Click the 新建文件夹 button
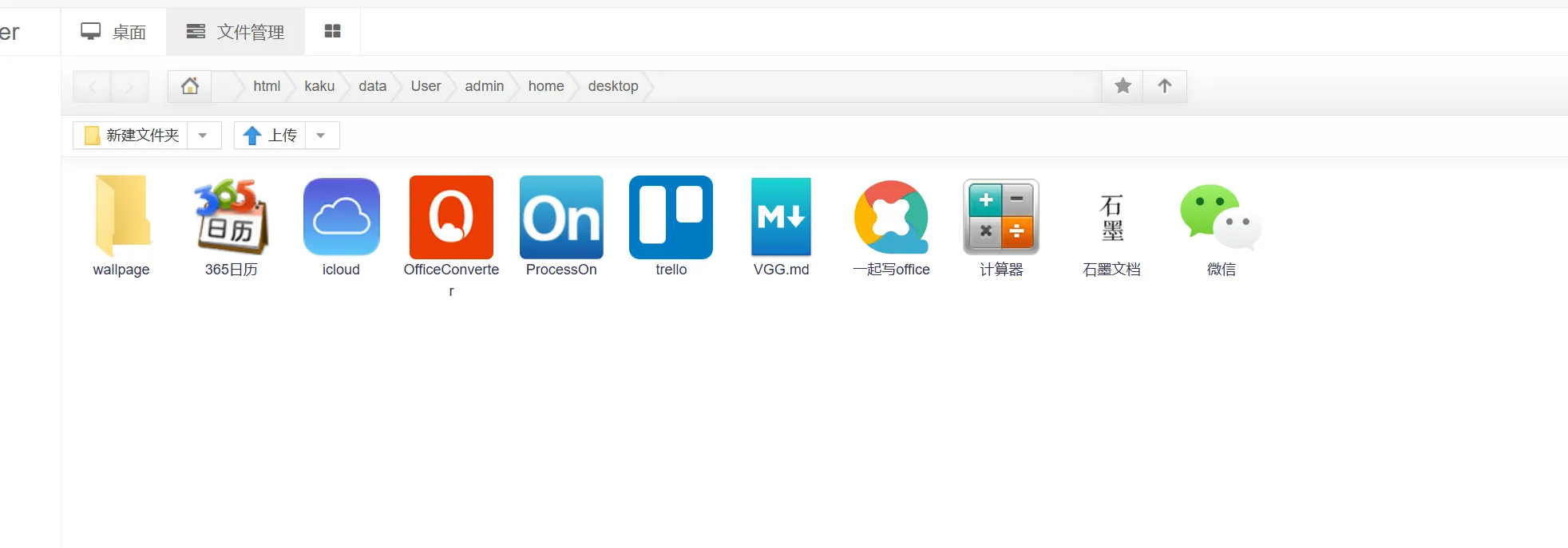The height and width of the screenshot is (548, 1568). point(132,136)
